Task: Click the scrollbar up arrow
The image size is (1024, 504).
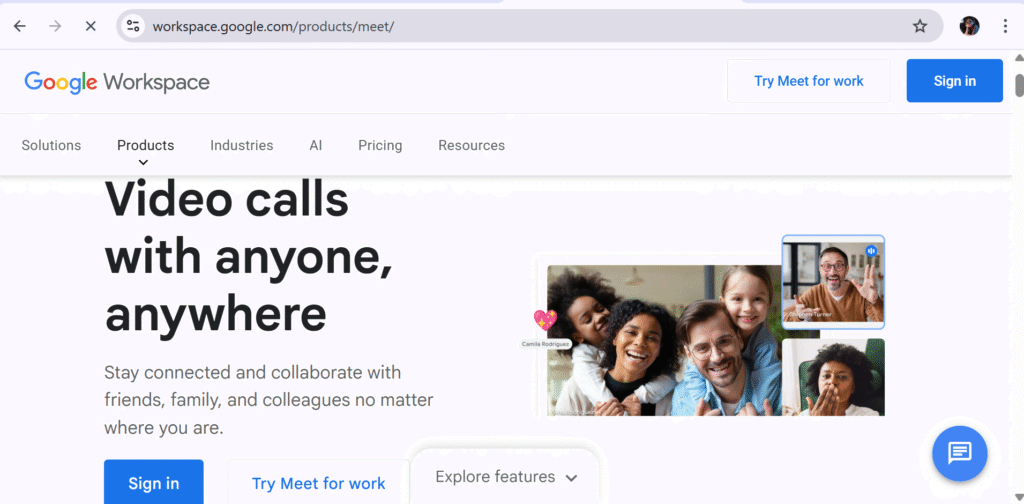Action: coord(1019,58)
